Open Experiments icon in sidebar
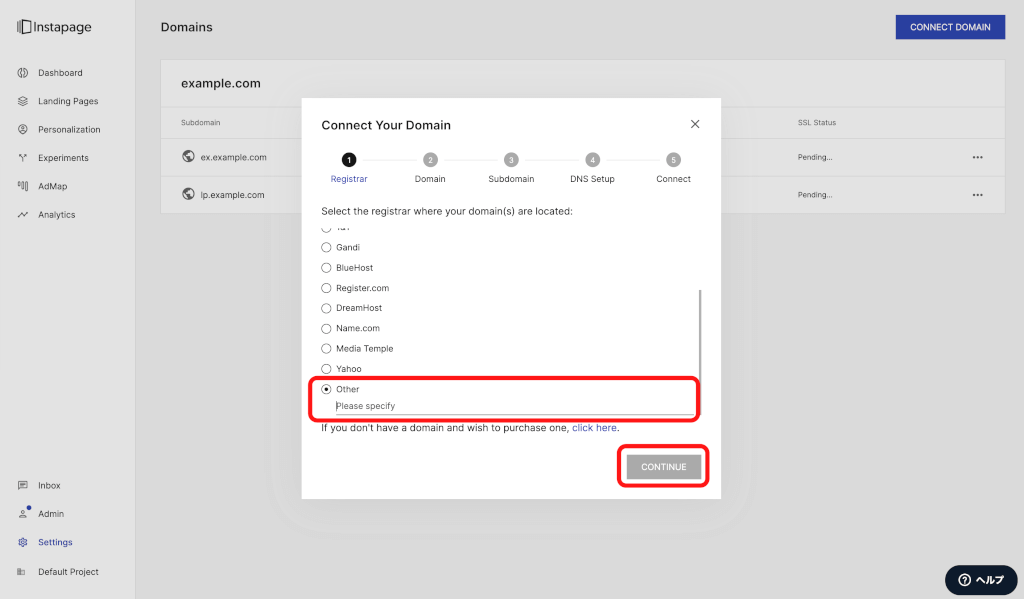 [x=22, y=158]
